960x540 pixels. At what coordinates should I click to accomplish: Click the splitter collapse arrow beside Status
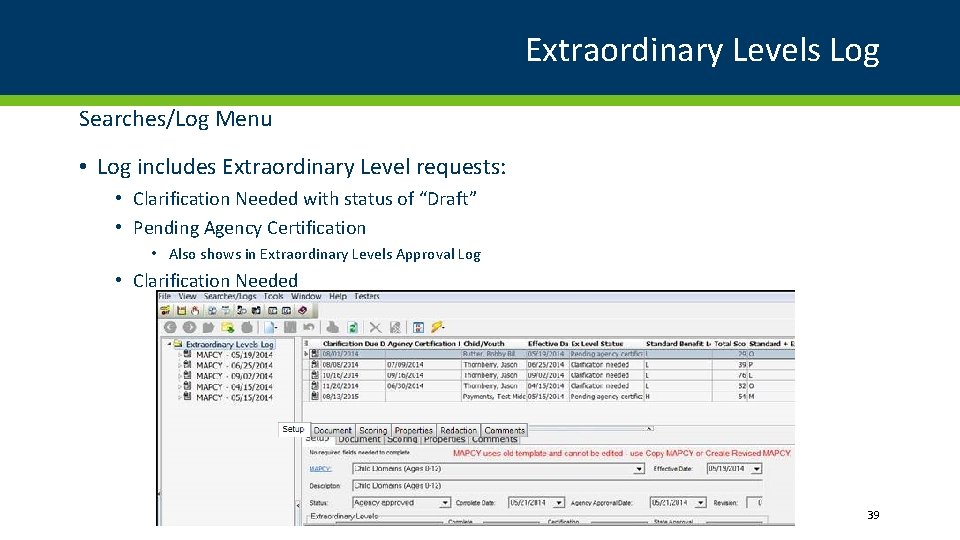click(x=299, y=504)
